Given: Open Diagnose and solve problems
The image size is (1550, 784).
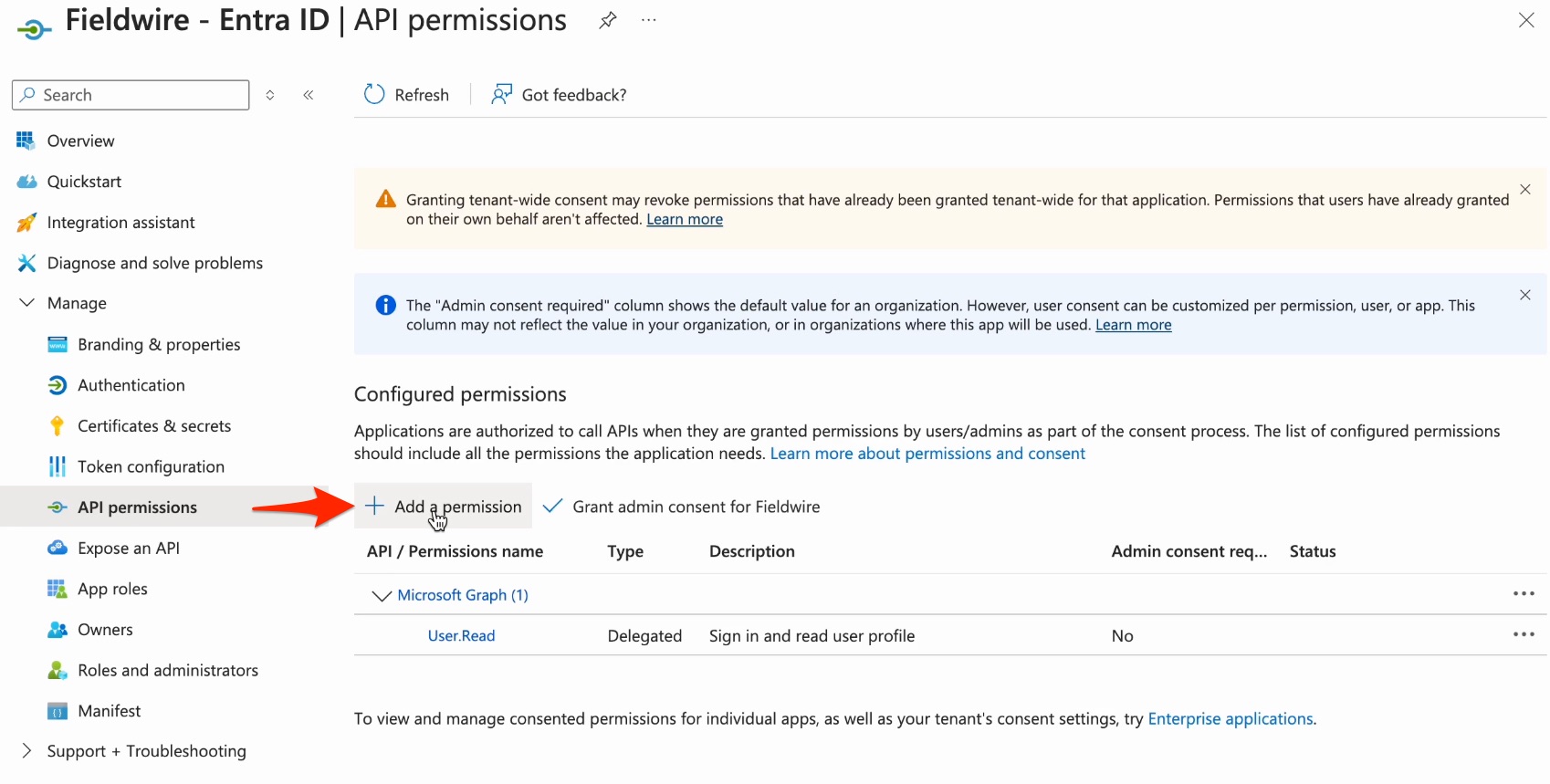Looking at the screenshot, I should [x=154, y=264].
